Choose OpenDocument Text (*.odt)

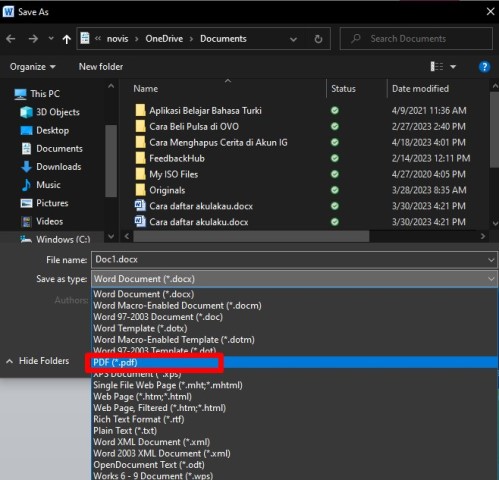pos(295,465)
